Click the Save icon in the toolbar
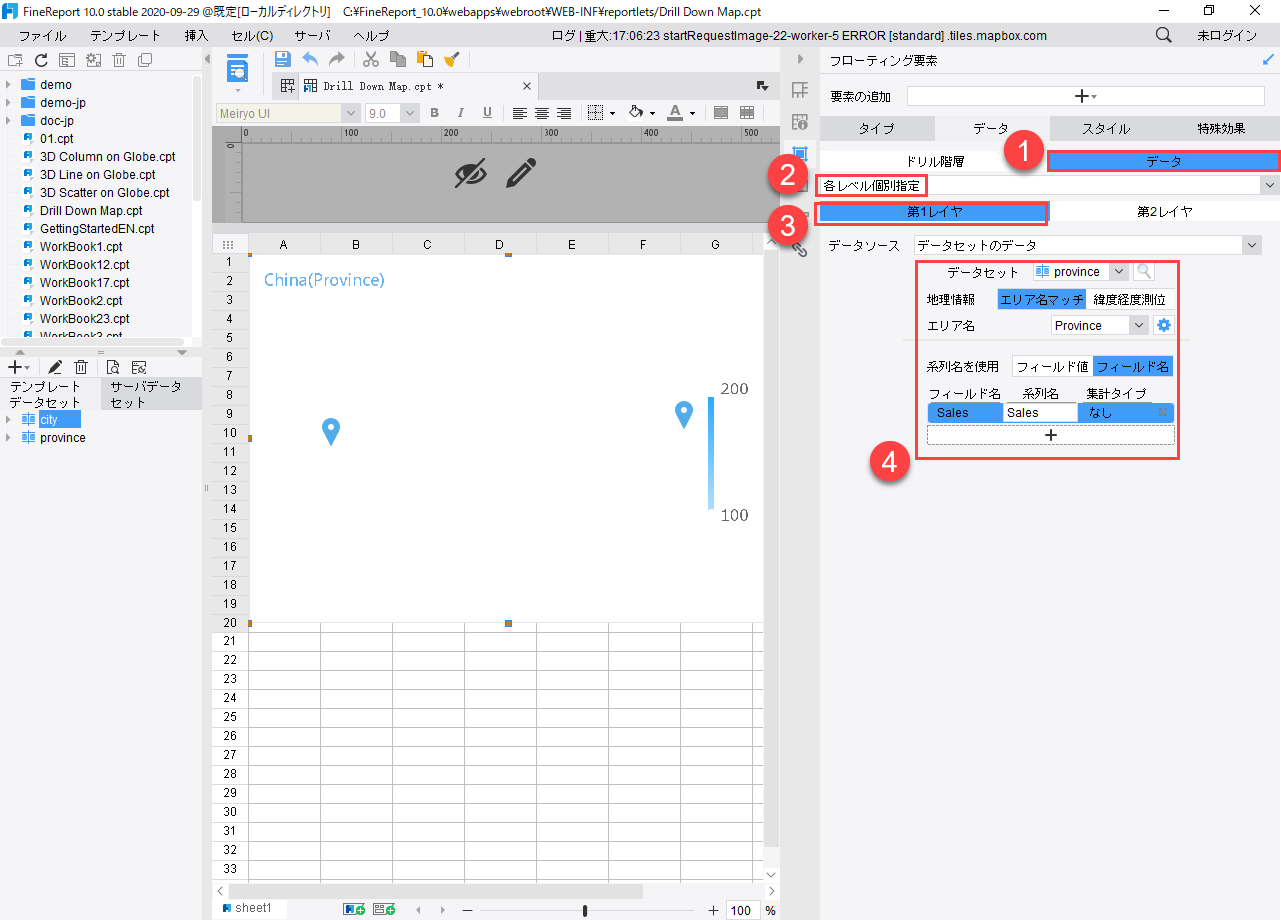 283,59
